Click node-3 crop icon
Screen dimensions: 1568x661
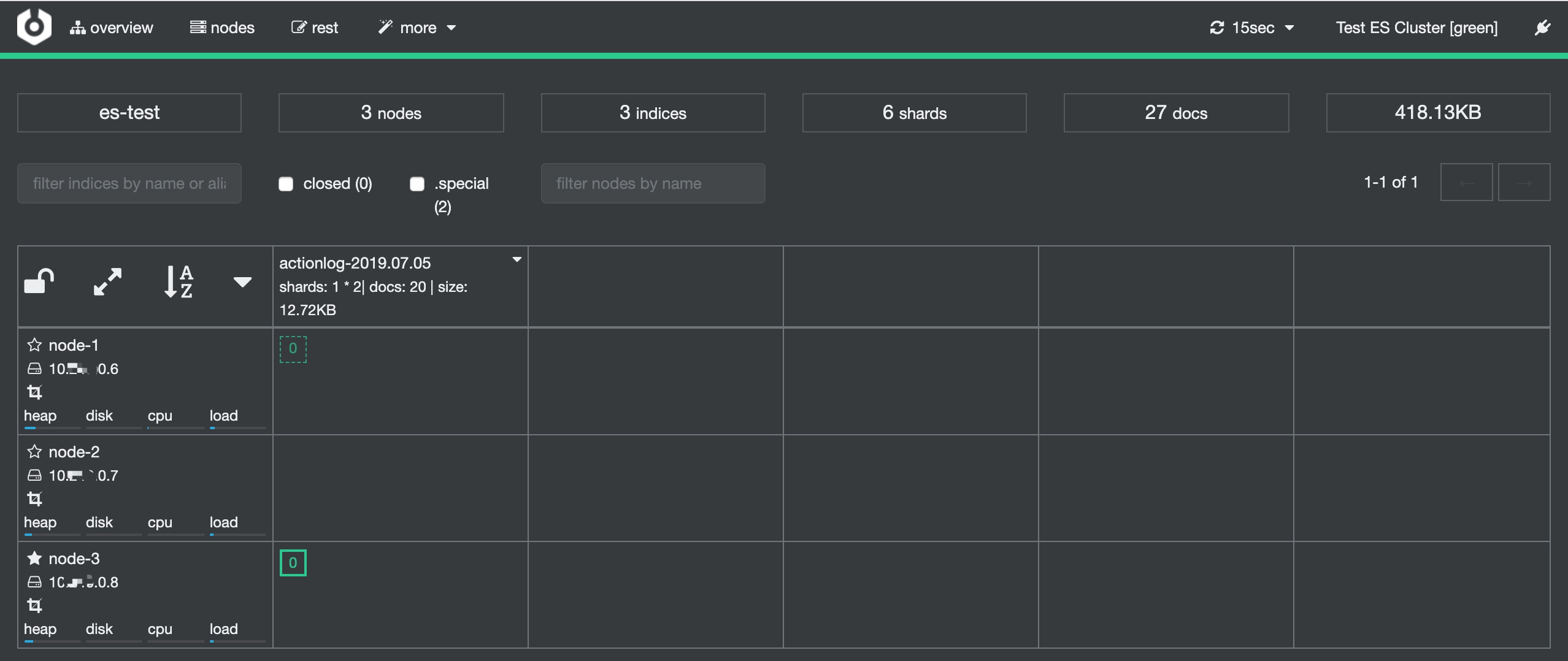[x=34, y=605]
